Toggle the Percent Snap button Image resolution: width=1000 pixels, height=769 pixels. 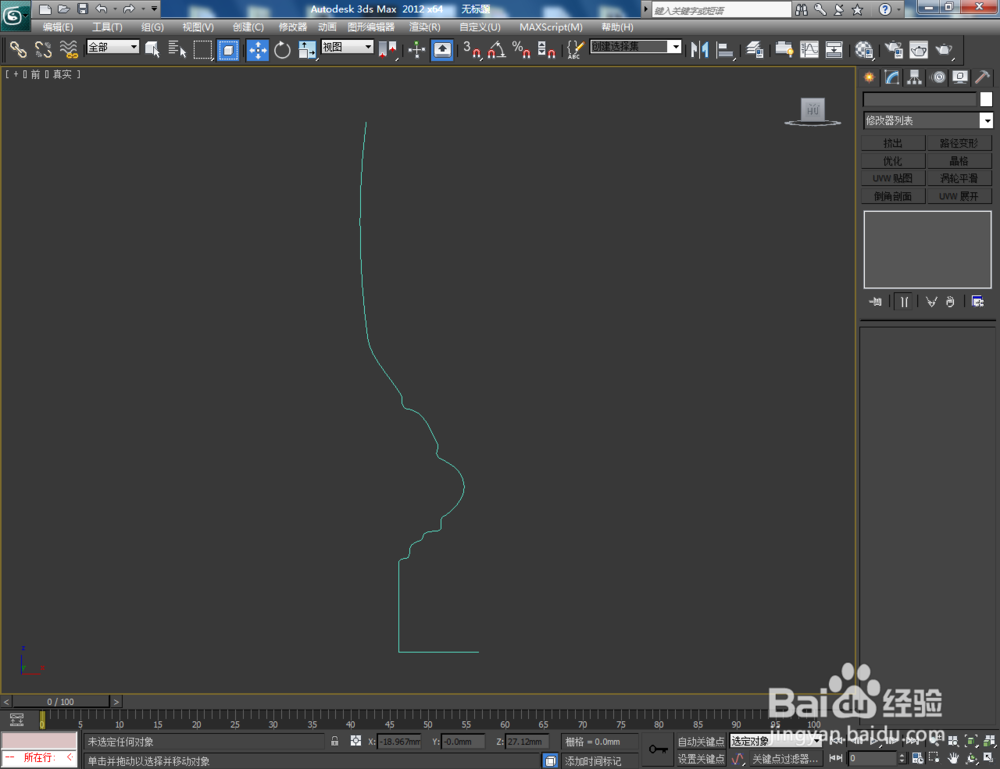[522, 50]
